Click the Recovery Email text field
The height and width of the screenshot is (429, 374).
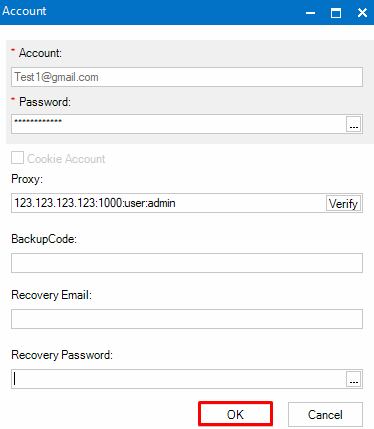click(187, 319)
